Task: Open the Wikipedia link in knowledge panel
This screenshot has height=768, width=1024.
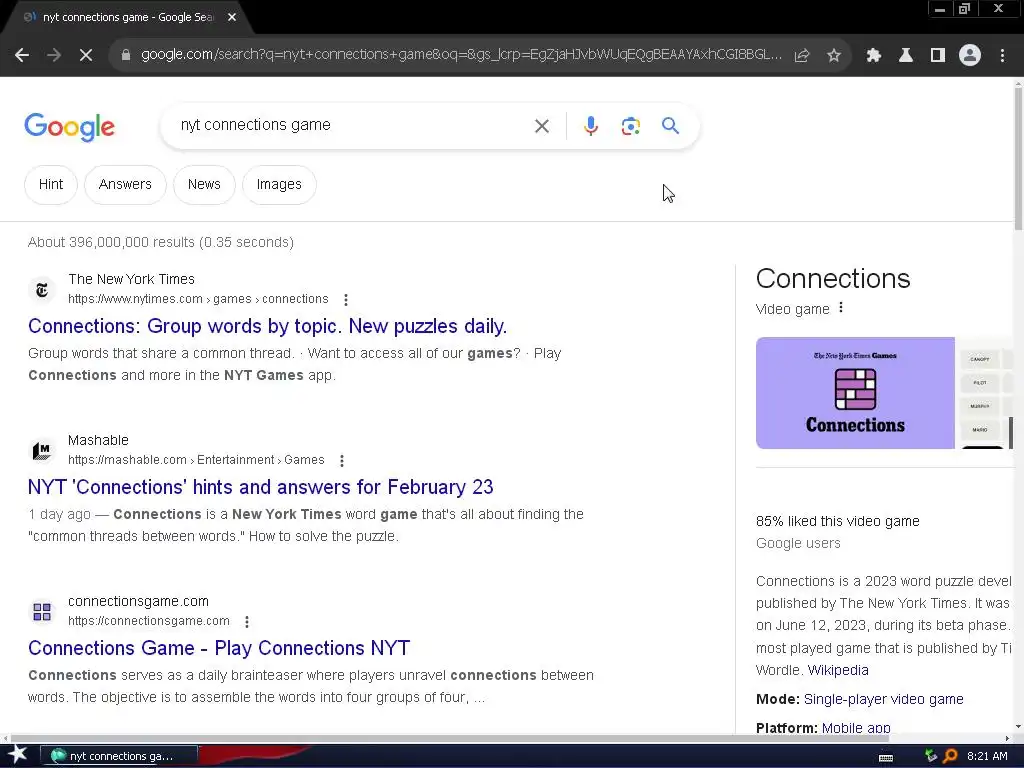Action: tap(838, 671)
